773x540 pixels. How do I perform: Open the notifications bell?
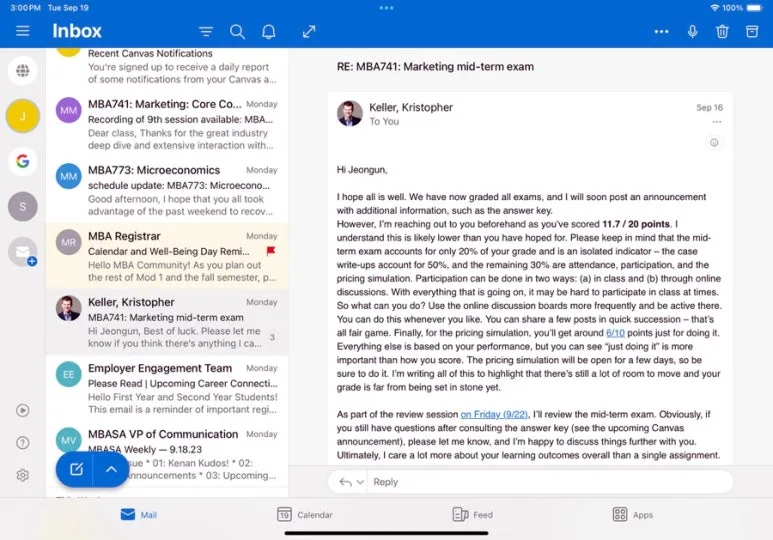[269, 32]
